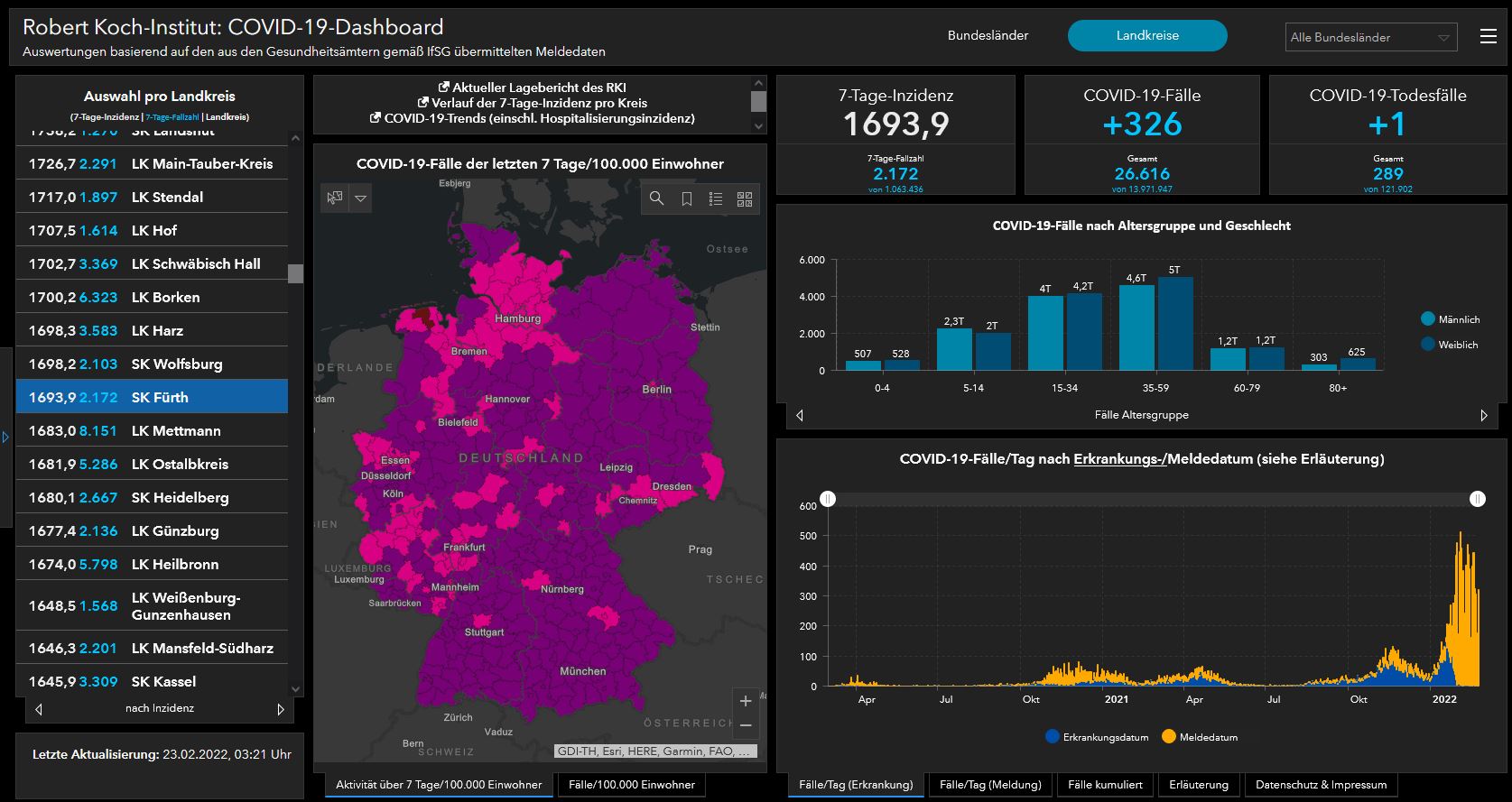The image size is (1512, 802).
Task: Zoom out on the map
Action: (x=746, y=725)
